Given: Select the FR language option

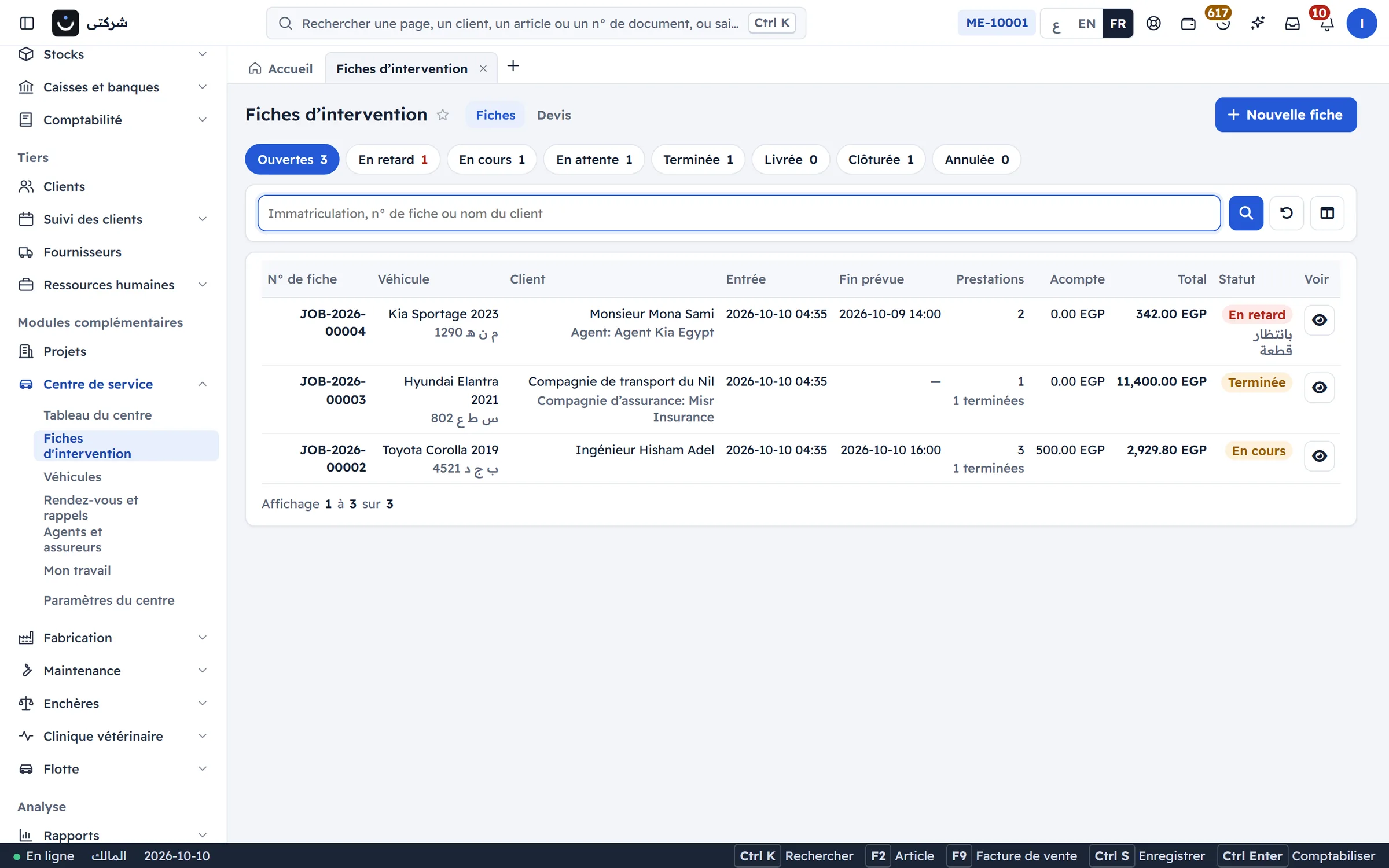Looking at the screenshot, I should click(x=1118, y=23).
